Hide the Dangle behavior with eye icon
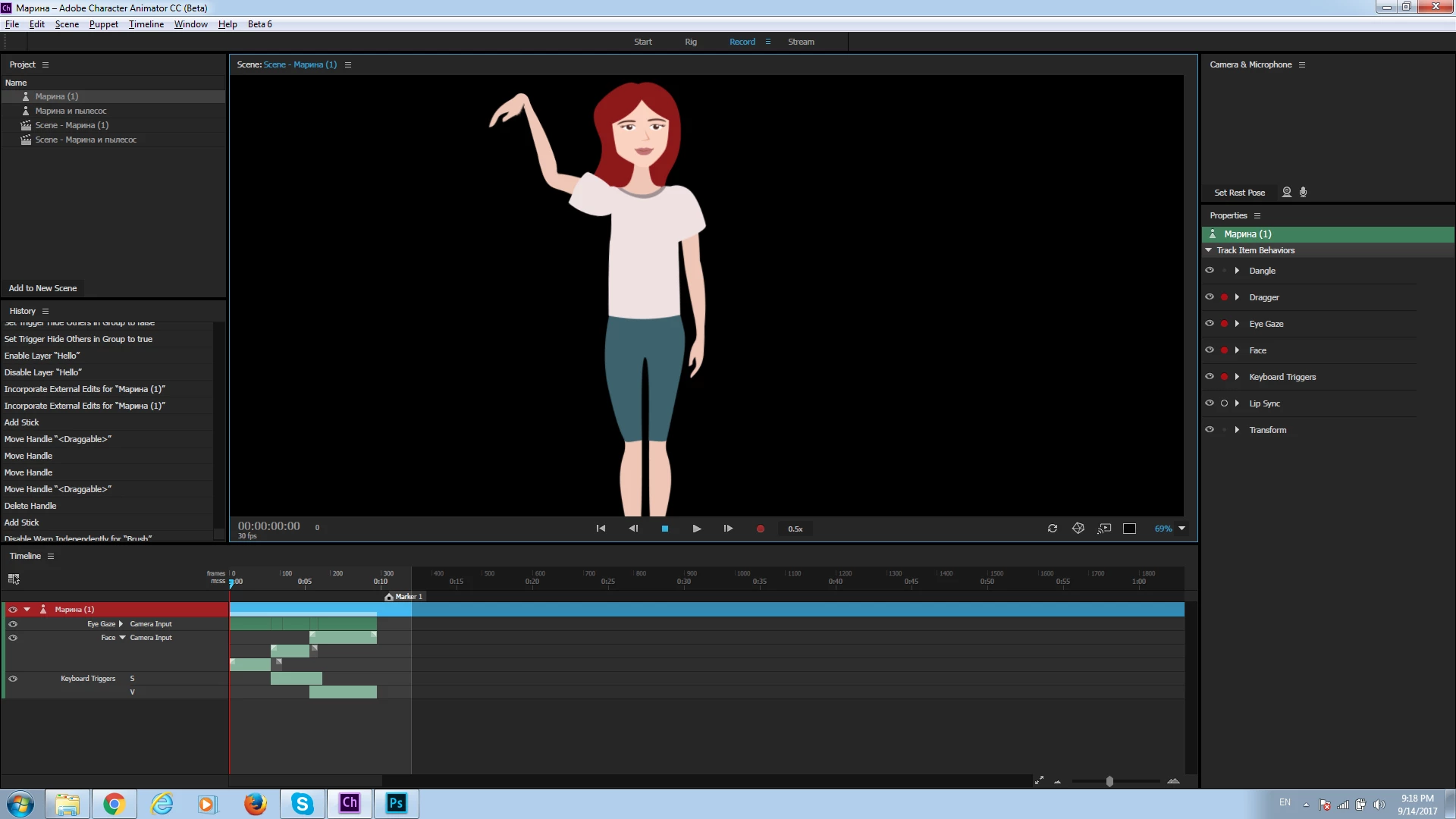Image resolution: width=1456 pixels, height=819 pixels. [x=1210, y=271]
